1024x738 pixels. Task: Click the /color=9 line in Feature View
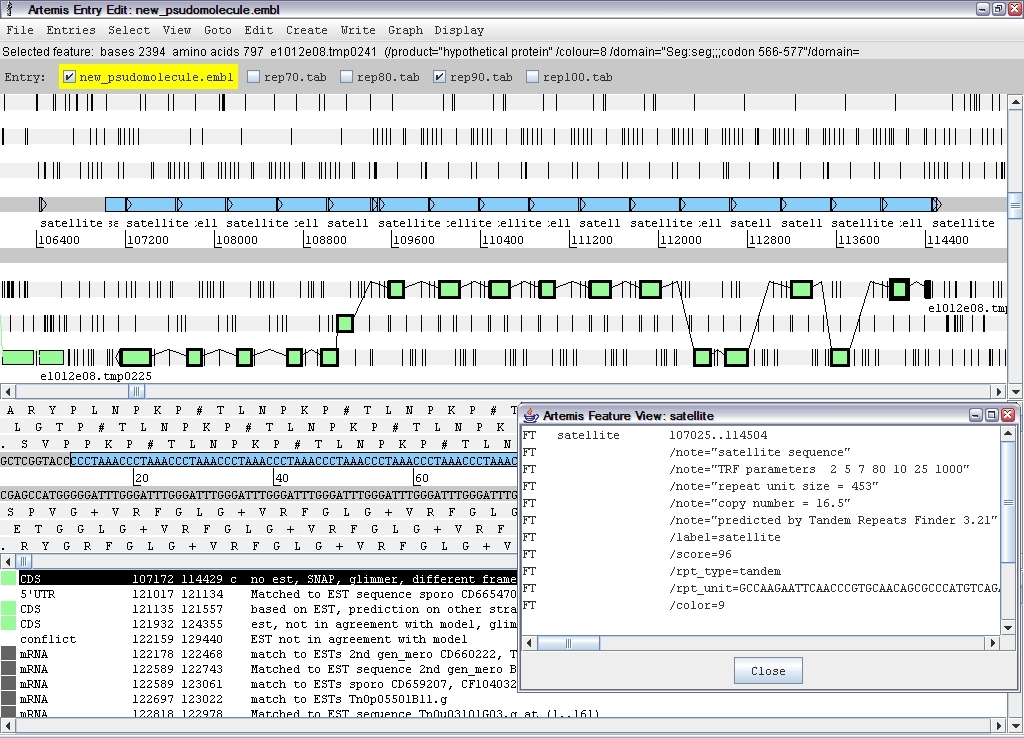point(697,605)
